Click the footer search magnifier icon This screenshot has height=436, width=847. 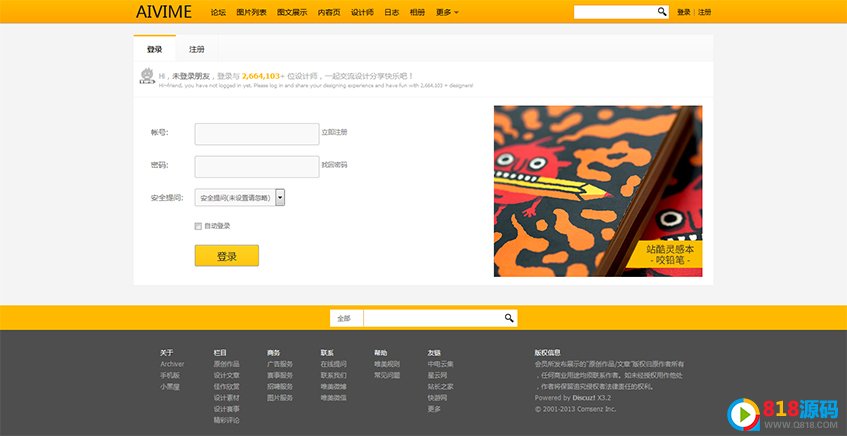point(509,318)
